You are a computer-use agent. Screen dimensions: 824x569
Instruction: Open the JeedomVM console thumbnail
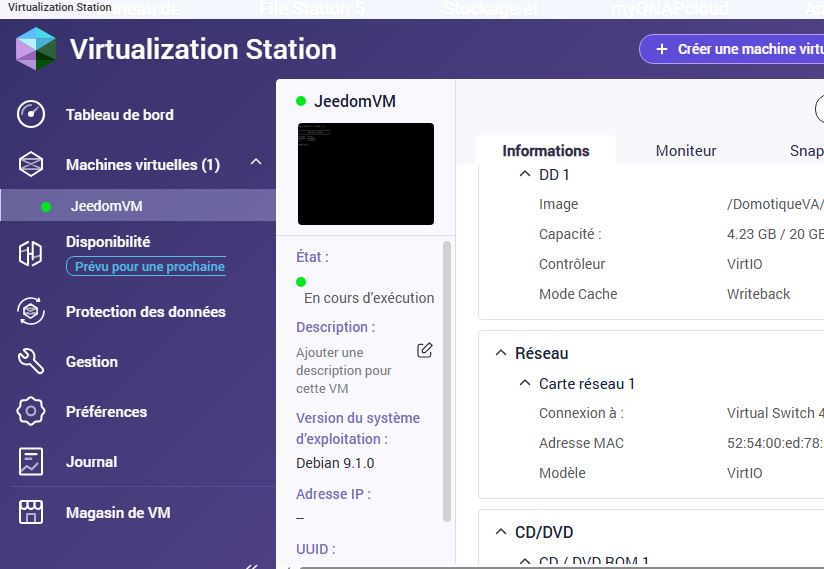366,174
